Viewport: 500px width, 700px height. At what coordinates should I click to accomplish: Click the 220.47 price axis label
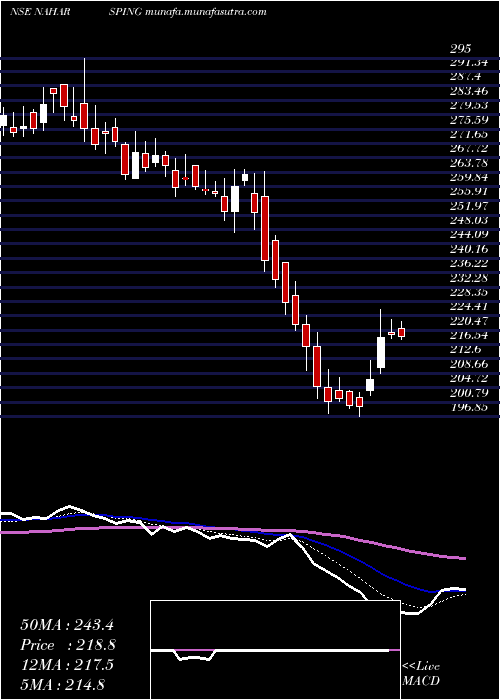click(x=469, y=321)
